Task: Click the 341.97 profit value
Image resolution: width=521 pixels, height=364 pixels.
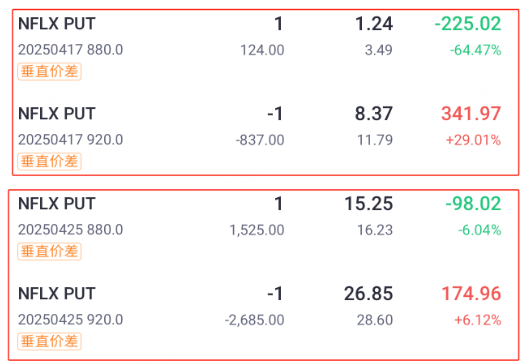Action: click(471, 114)
